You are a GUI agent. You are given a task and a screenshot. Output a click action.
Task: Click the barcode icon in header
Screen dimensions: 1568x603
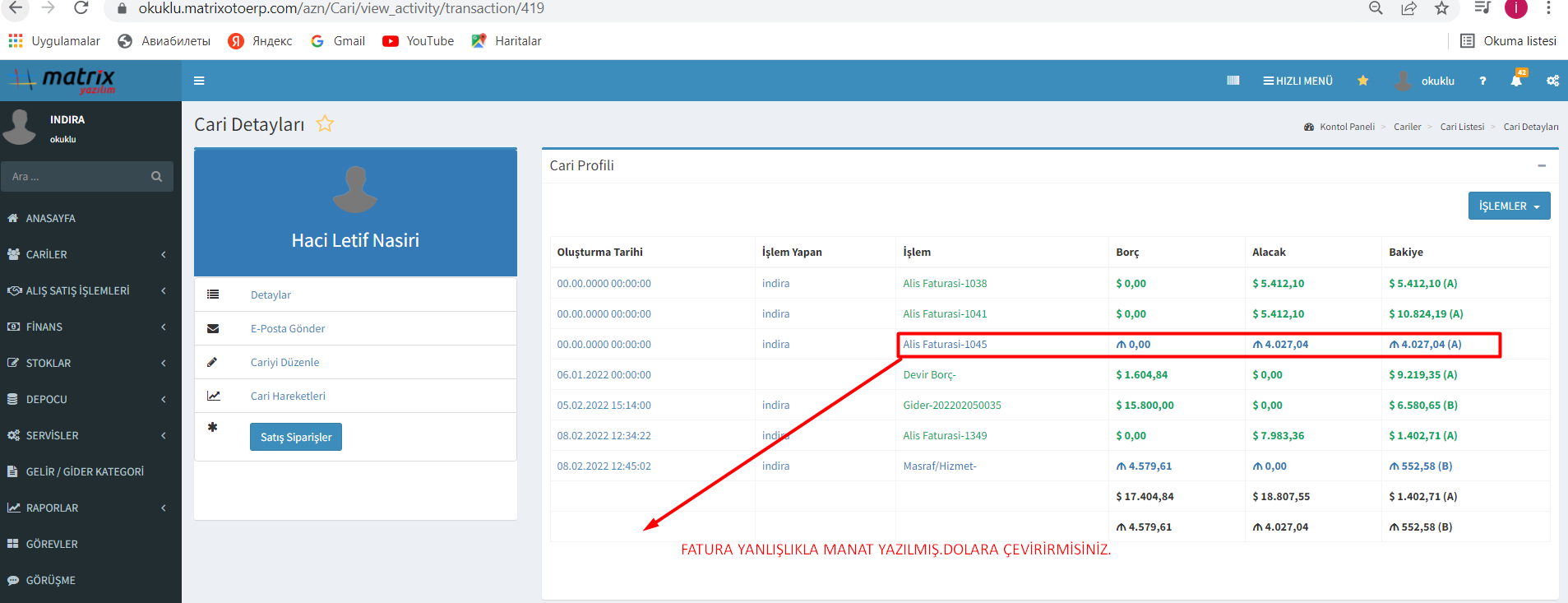pyautogui.click(x=1233, y=81)
